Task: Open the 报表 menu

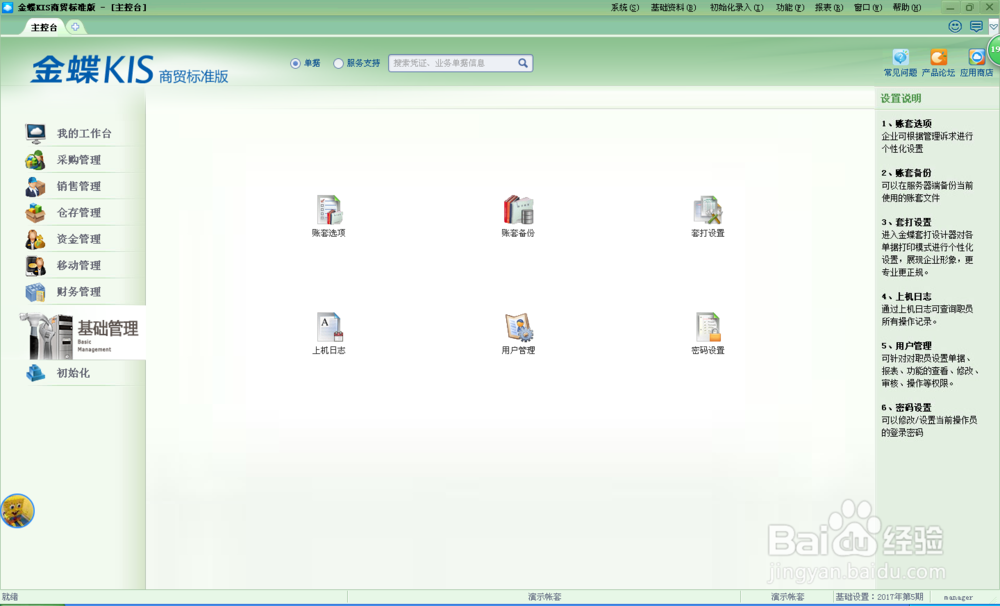Action: 828,8
